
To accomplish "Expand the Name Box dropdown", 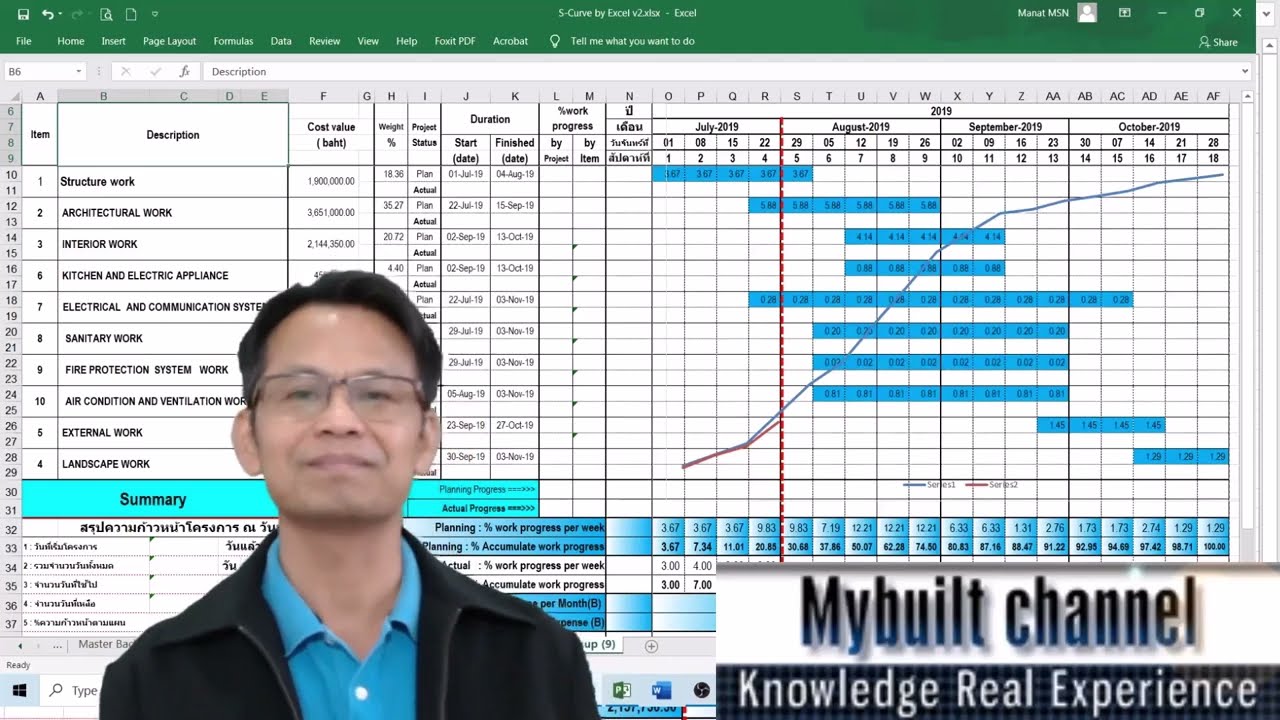I will coord(79,71).
